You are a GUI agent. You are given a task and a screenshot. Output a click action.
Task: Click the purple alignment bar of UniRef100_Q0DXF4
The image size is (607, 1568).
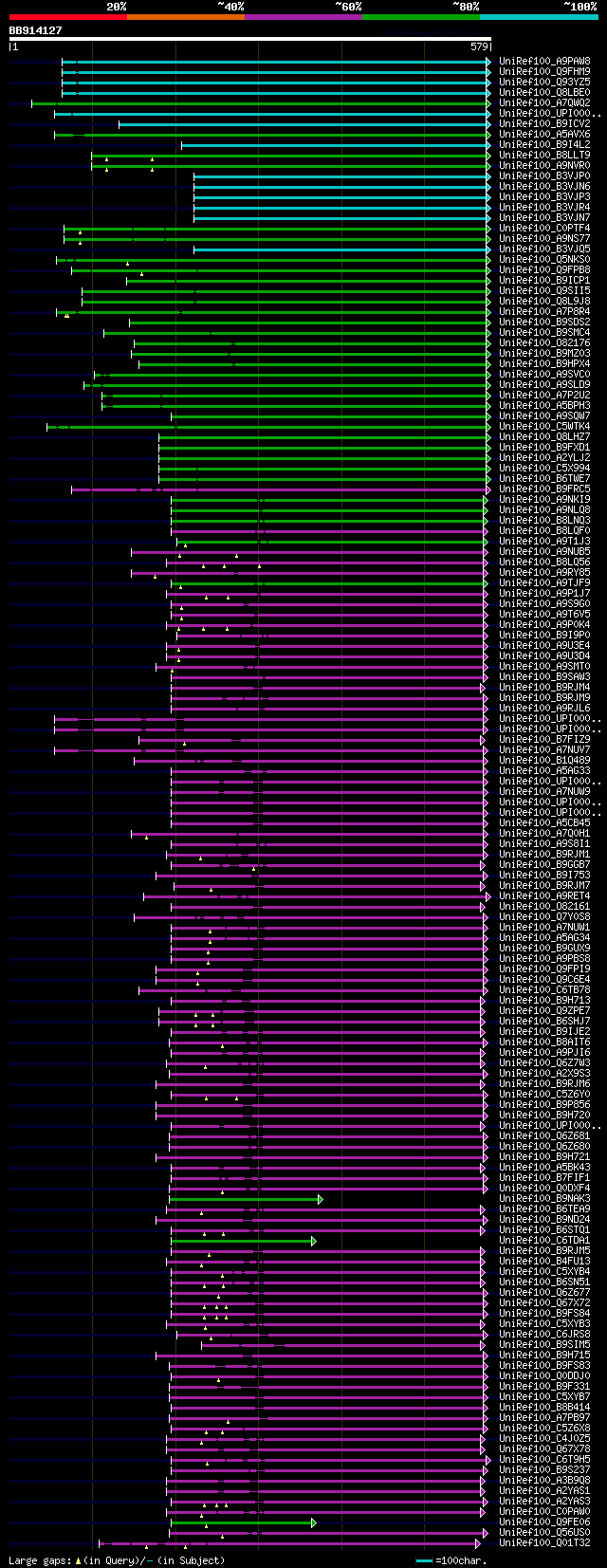point(328,1188)
